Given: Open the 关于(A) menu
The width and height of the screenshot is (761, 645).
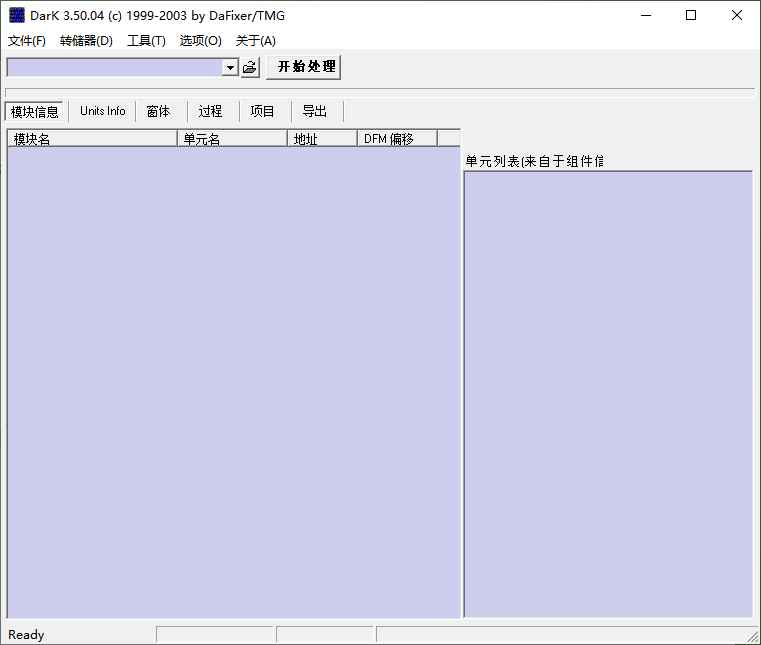Looking at the screenshot, I should coord(256,41).
